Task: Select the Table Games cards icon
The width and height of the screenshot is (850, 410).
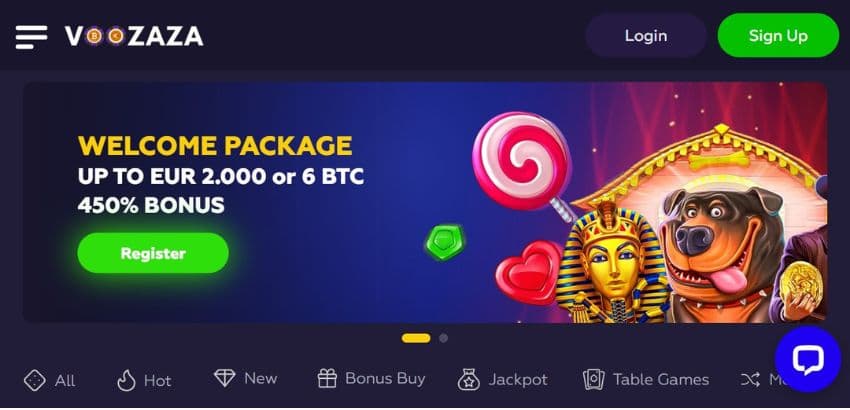Action: 594,380
